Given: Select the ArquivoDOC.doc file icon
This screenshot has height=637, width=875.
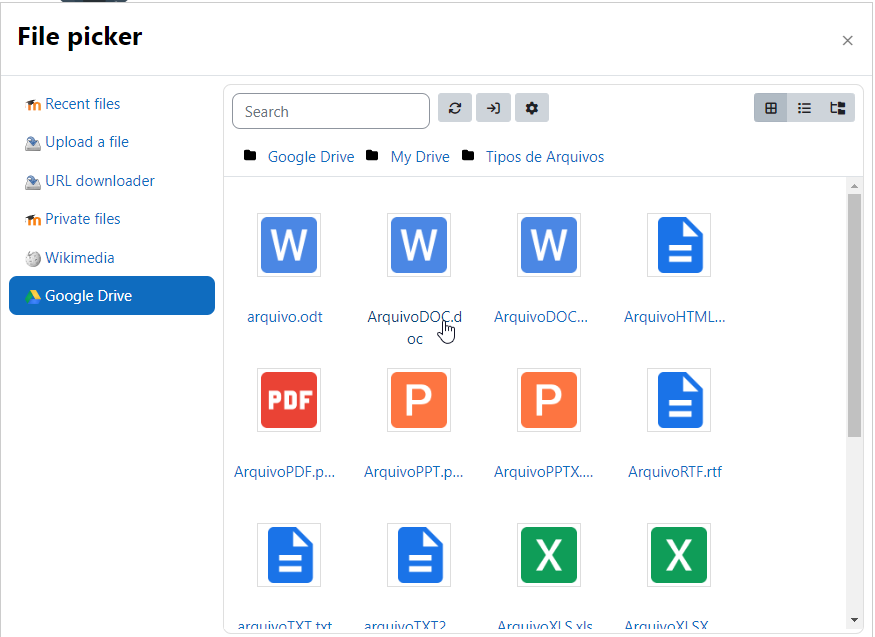Looking at the screenshot, I should tap(419, 245).
